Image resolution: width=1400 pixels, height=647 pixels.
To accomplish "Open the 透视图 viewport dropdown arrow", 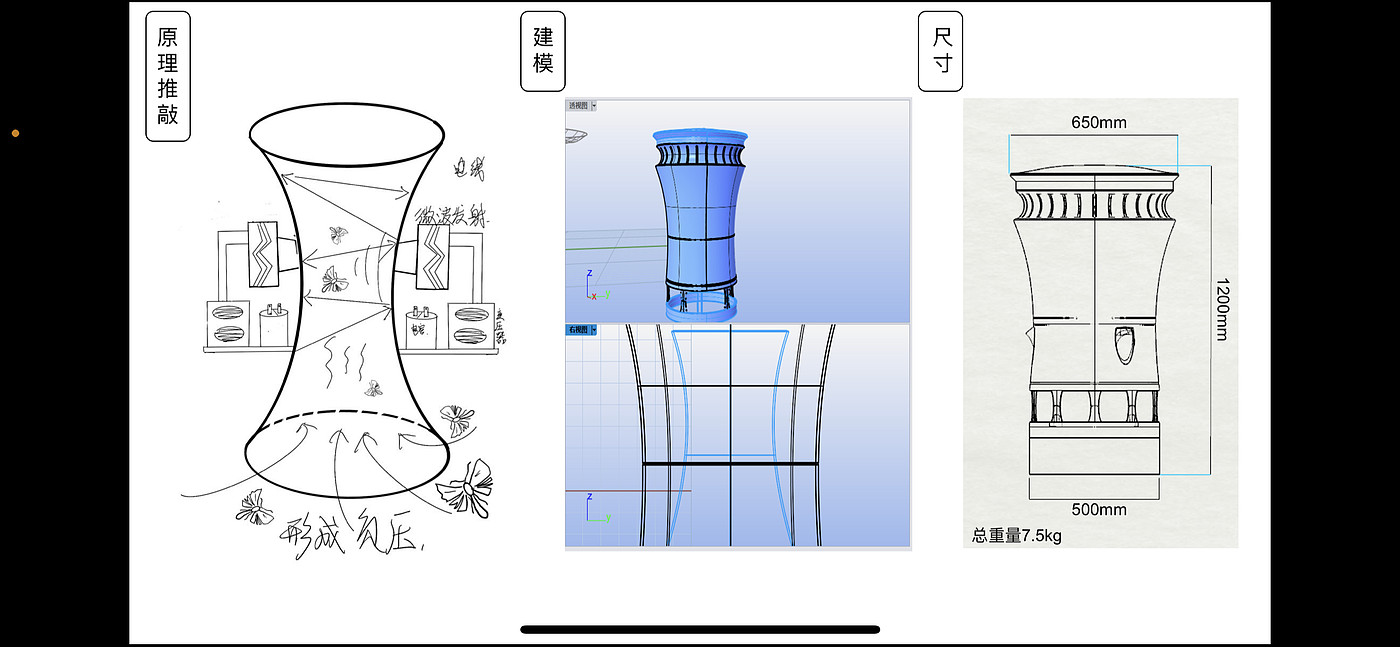I will click(x=594, y=105).
